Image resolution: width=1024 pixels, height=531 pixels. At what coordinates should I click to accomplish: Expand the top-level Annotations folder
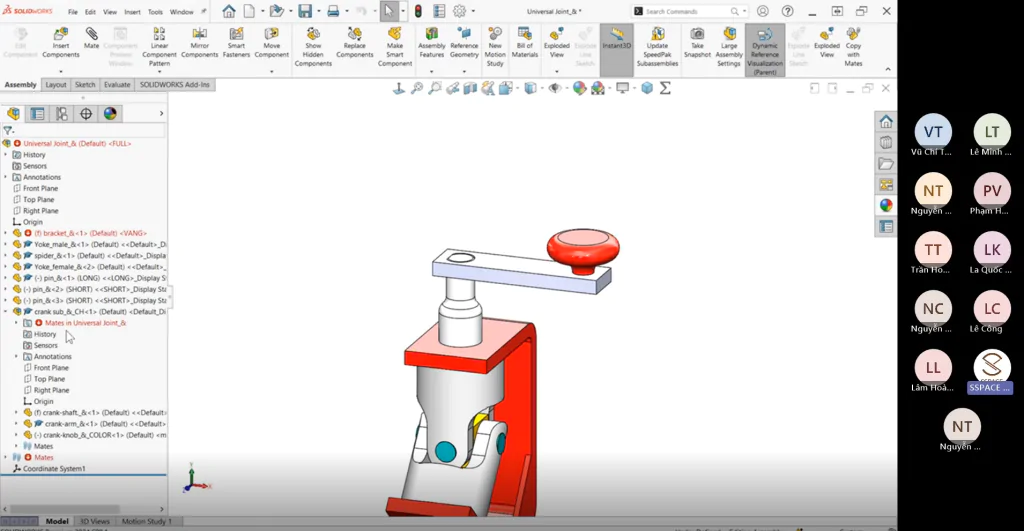click(x=6, y=177)
